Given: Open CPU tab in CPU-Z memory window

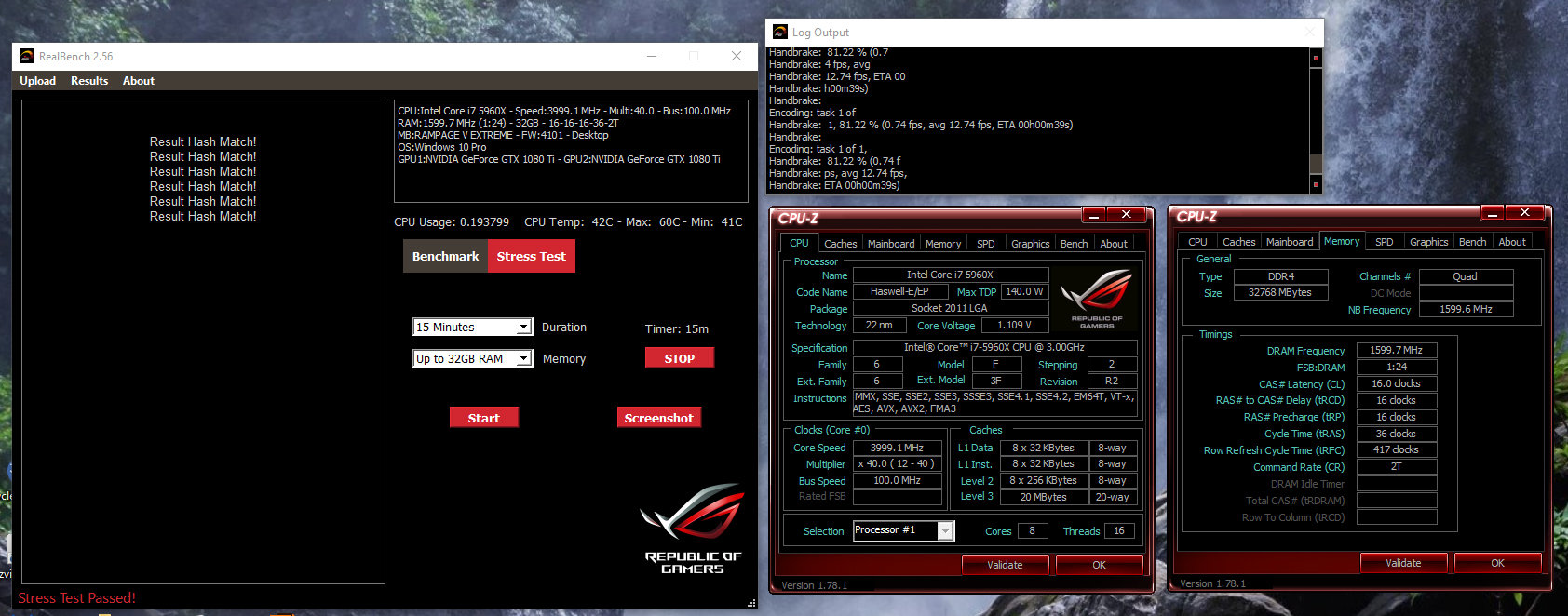Looking at the screenshot, I should pos(1197,242).
